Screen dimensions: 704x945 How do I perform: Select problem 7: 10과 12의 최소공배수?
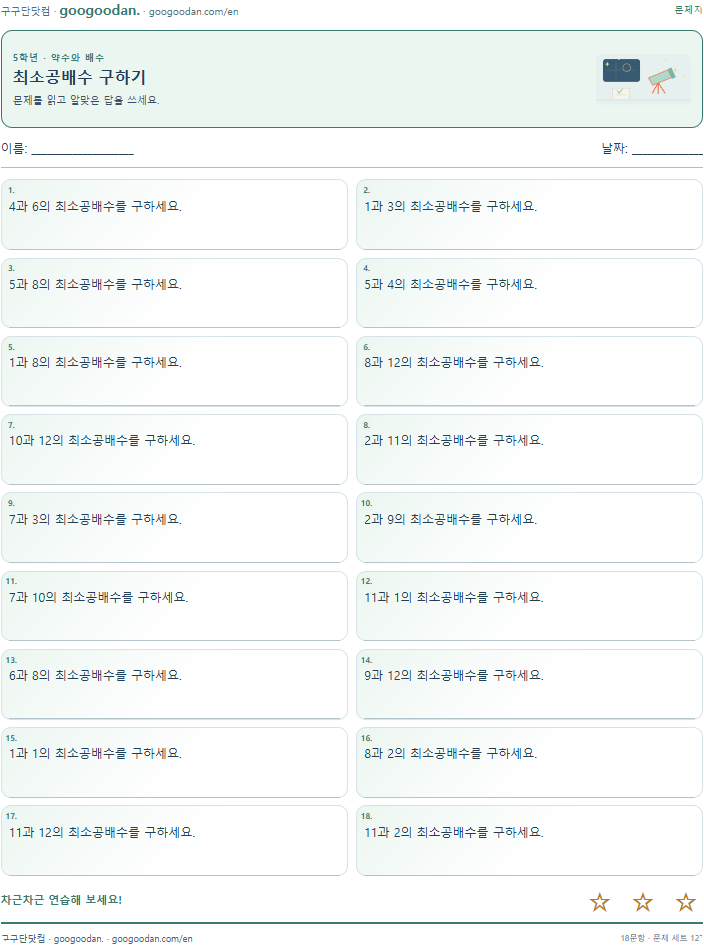tap(174, 449)
